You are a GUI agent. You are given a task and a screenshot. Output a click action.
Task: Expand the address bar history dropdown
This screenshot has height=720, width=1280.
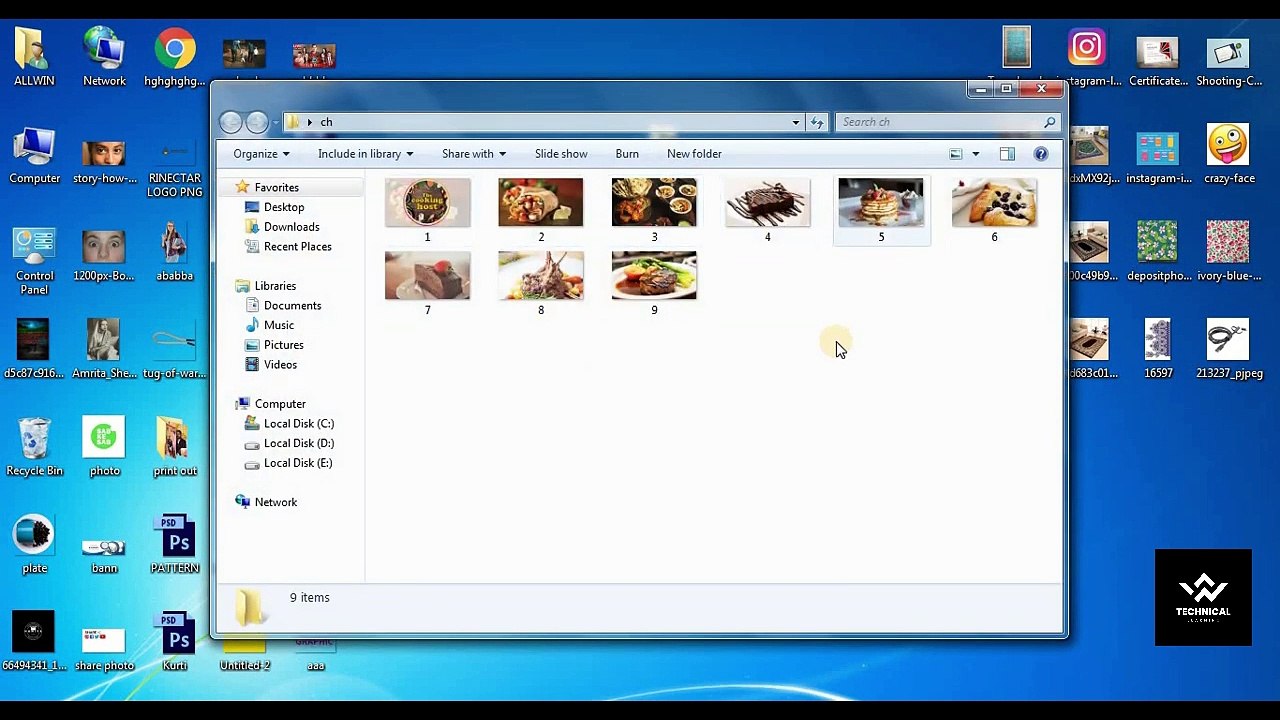[x=796, y=122]
